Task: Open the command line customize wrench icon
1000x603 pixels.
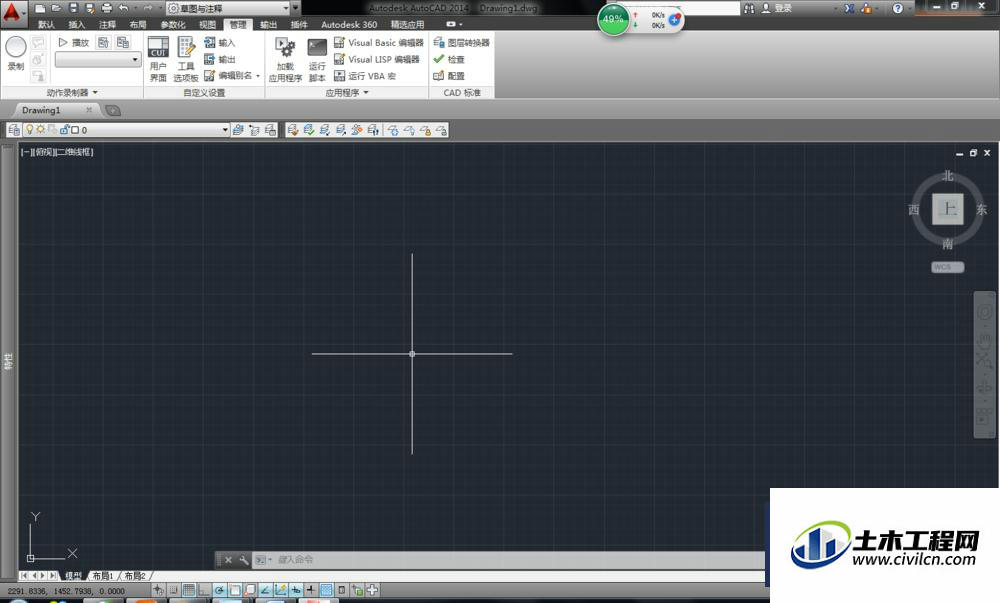Action: [x=244, y=560]
